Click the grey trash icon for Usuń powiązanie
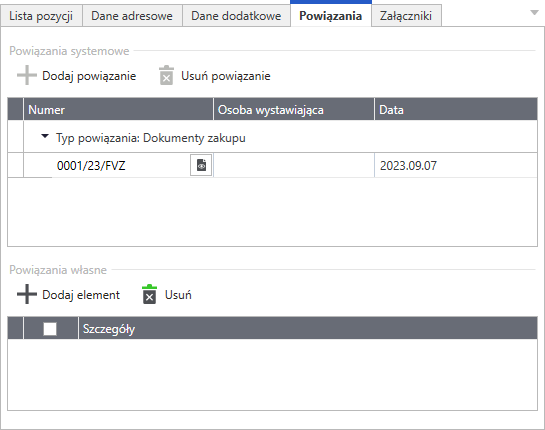 (166, 75)
